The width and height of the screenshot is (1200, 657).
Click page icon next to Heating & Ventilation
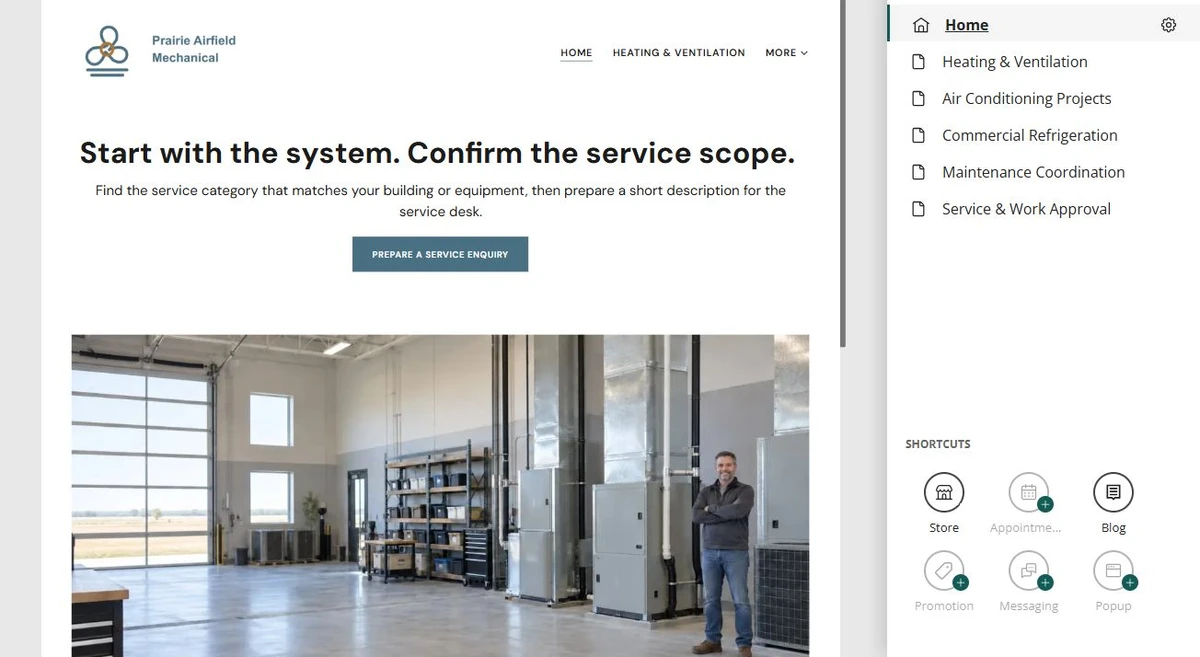click(918, 62)
